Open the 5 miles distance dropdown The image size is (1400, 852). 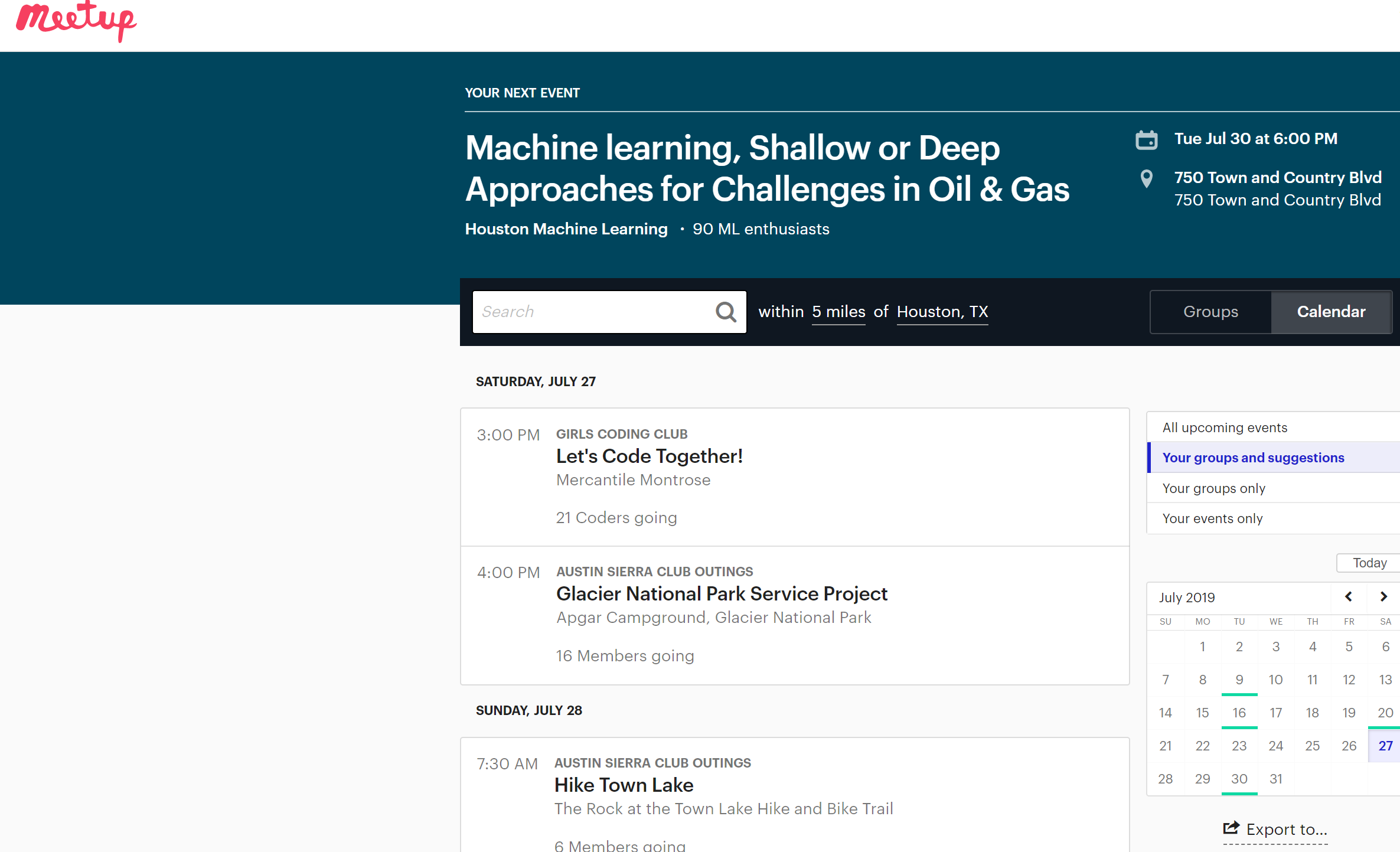tap(838, 312)
